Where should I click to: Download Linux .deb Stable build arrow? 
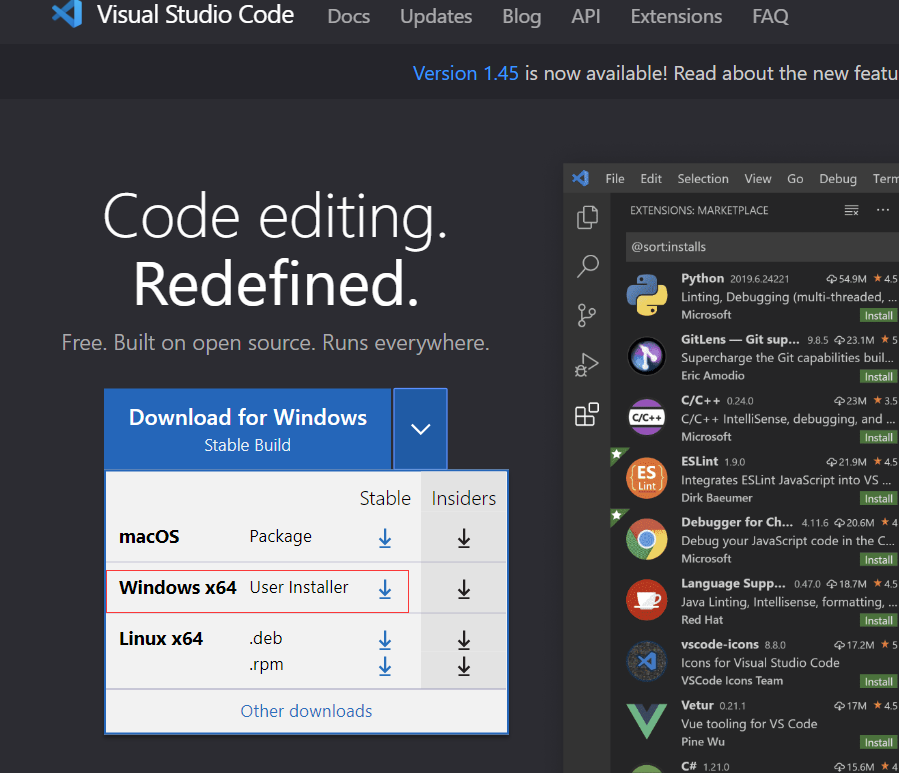(x=385, y=640)
